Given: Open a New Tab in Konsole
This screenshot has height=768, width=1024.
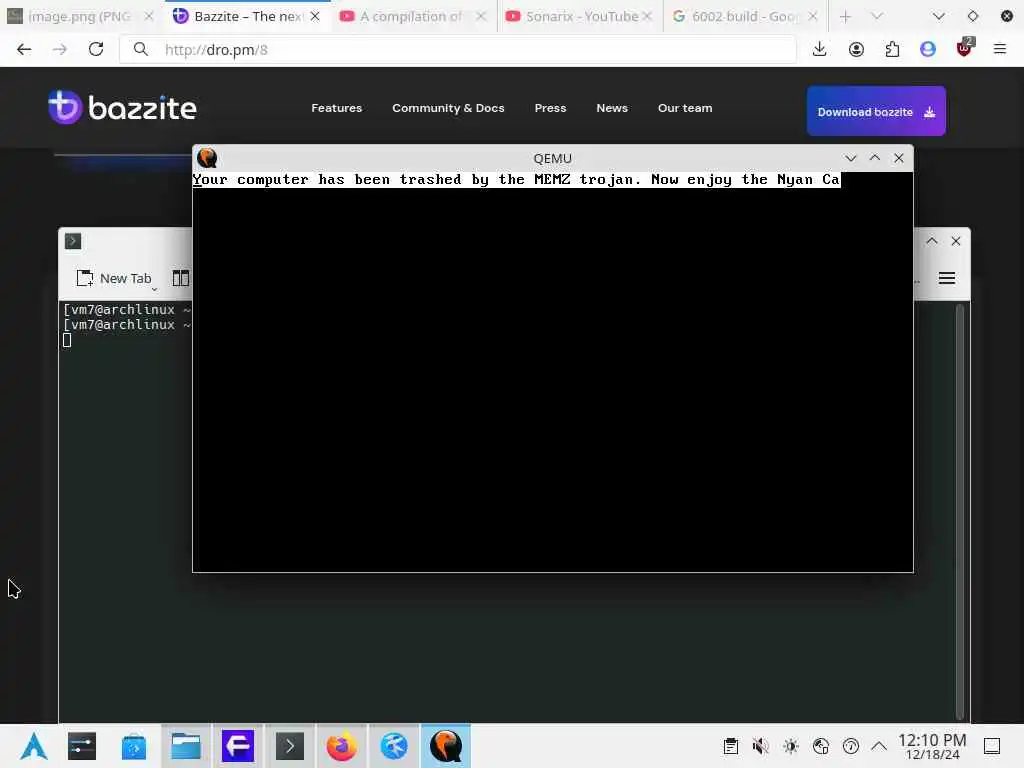Looking at the screenshot, I should (x=112, y=278).
